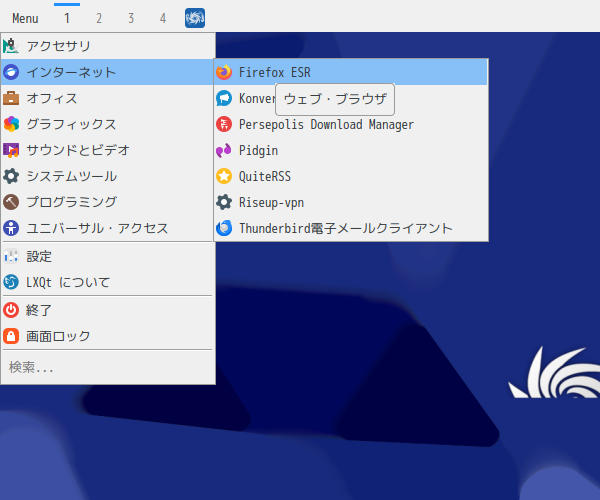
Task: Click the Persepolis Download Manager icon
Action: (224, 124)
